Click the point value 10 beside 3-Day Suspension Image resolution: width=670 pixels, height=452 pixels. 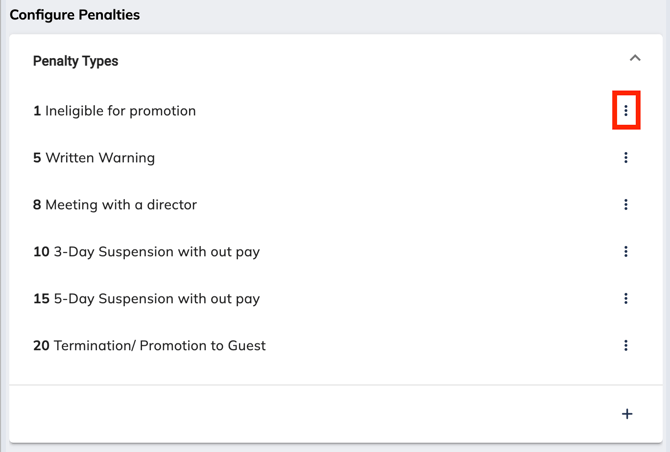[x=41, y=252]
